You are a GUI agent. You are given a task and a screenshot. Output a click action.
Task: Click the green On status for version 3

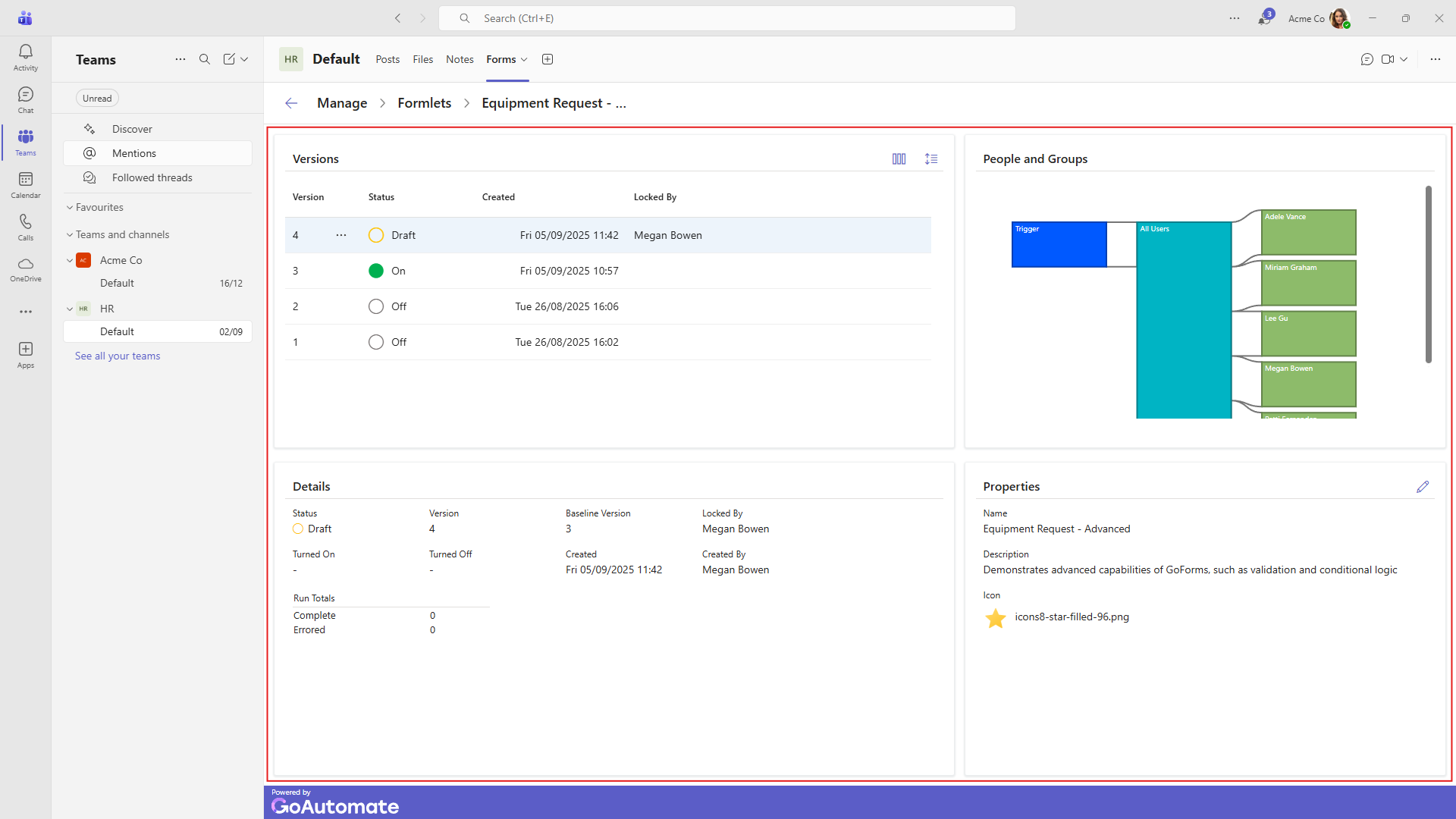[376, 271]
